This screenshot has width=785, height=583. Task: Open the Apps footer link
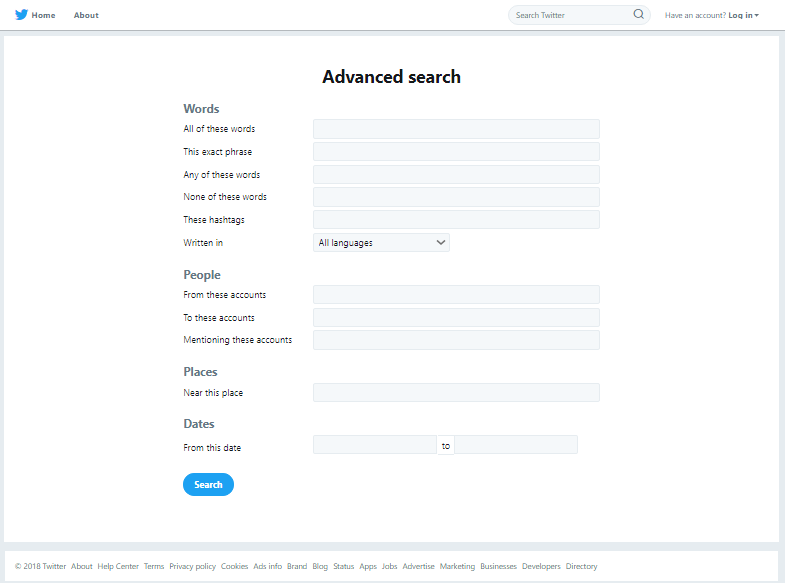[368, 566]
